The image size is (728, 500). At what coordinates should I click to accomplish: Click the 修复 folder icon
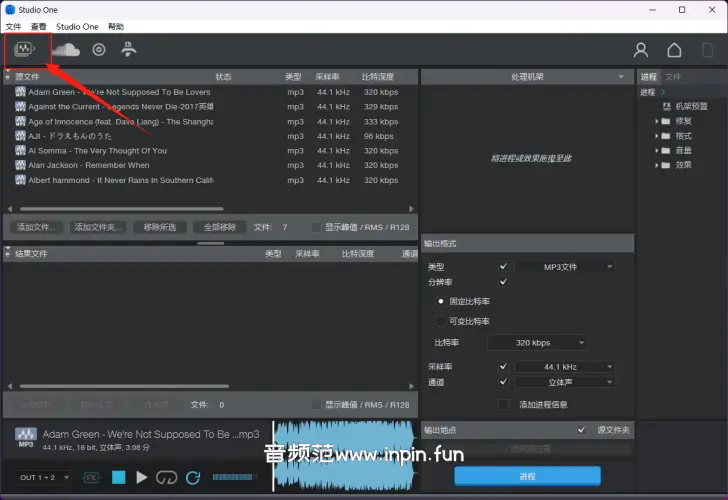665,121
